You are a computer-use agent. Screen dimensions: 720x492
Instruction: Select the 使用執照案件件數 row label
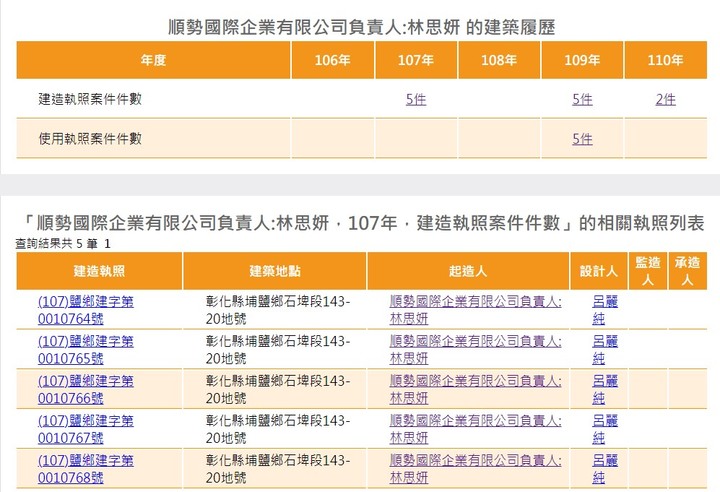(x=90, y=139)
